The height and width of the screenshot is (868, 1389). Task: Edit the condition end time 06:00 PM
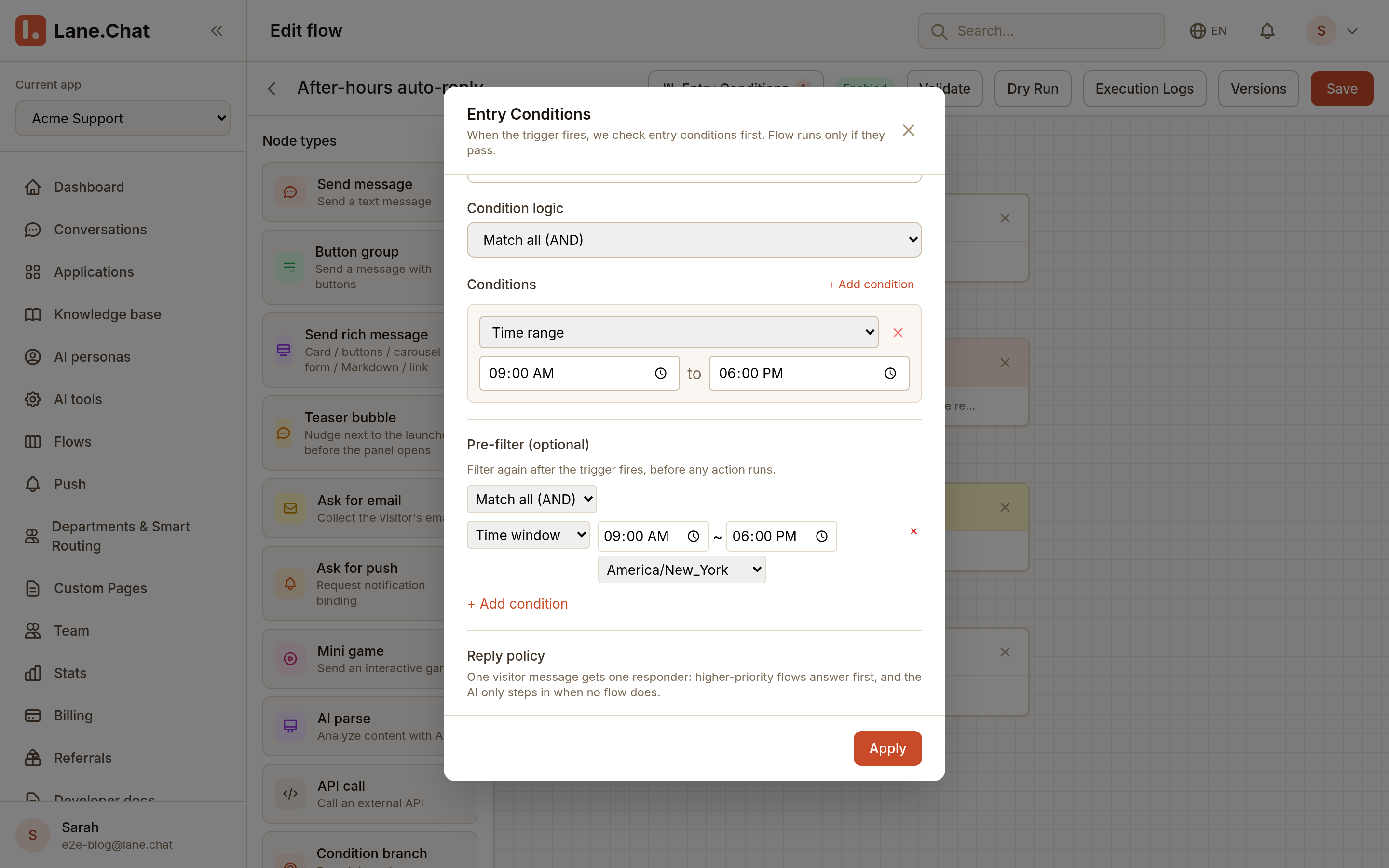point(809,374)
